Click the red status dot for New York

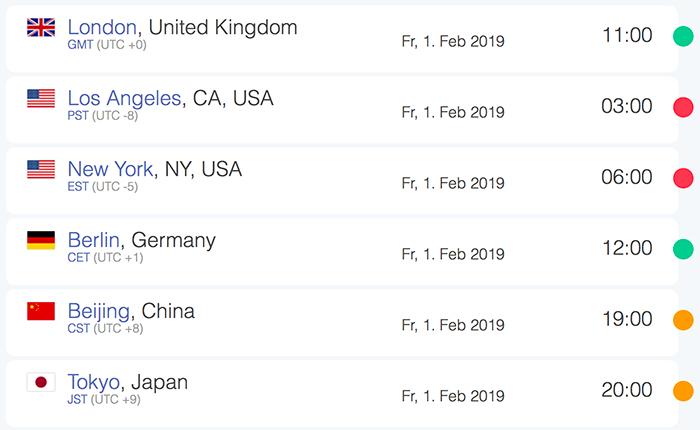click(x=683, y=178)
